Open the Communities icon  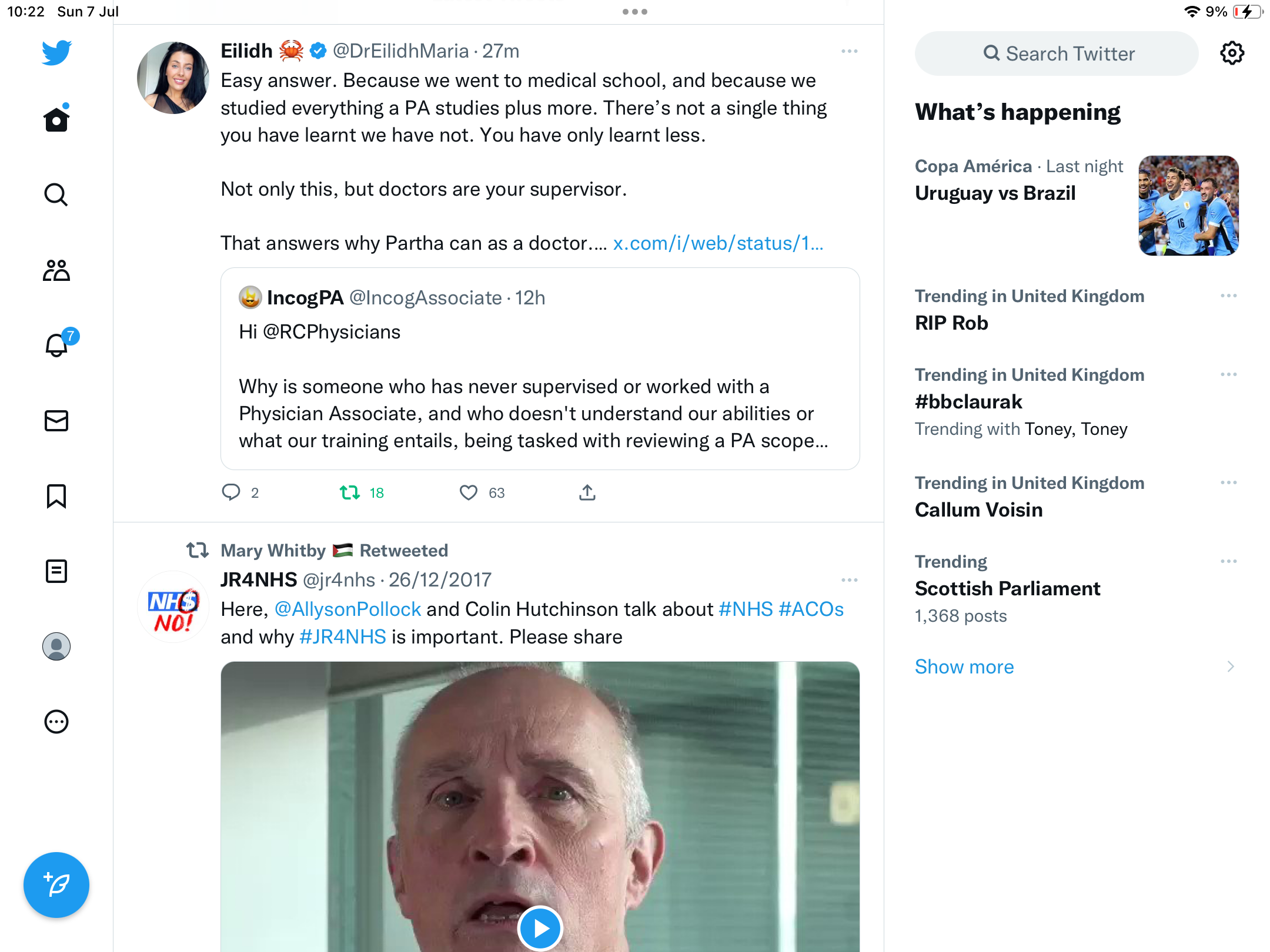[x=56, y=270]
